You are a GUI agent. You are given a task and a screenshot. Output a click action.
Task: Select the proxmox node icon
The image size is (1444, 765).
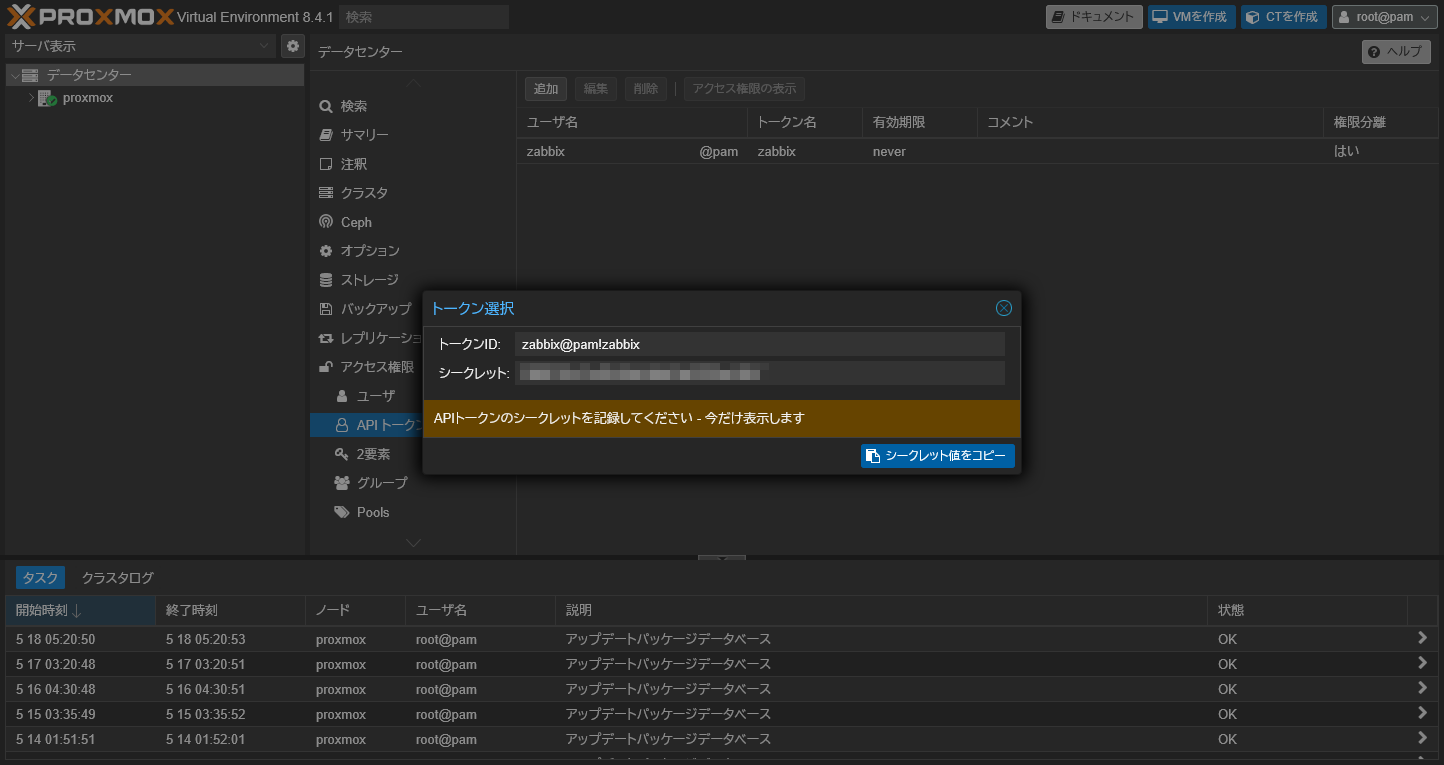coord(47,98)
